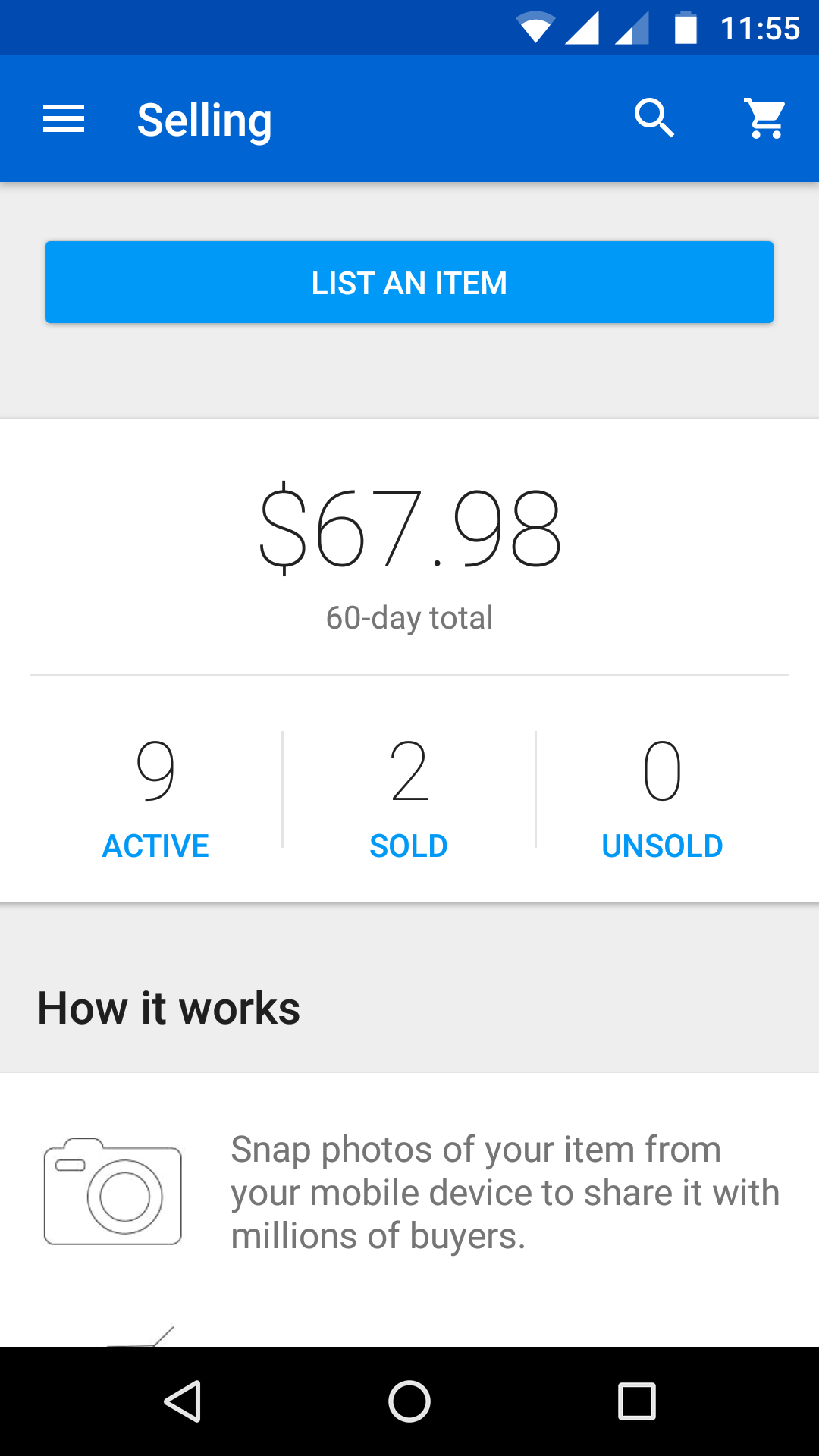This screenshot has width=819, height=1456.
Task: Tap the 9 active listings count
Action: tap(155, 772)
